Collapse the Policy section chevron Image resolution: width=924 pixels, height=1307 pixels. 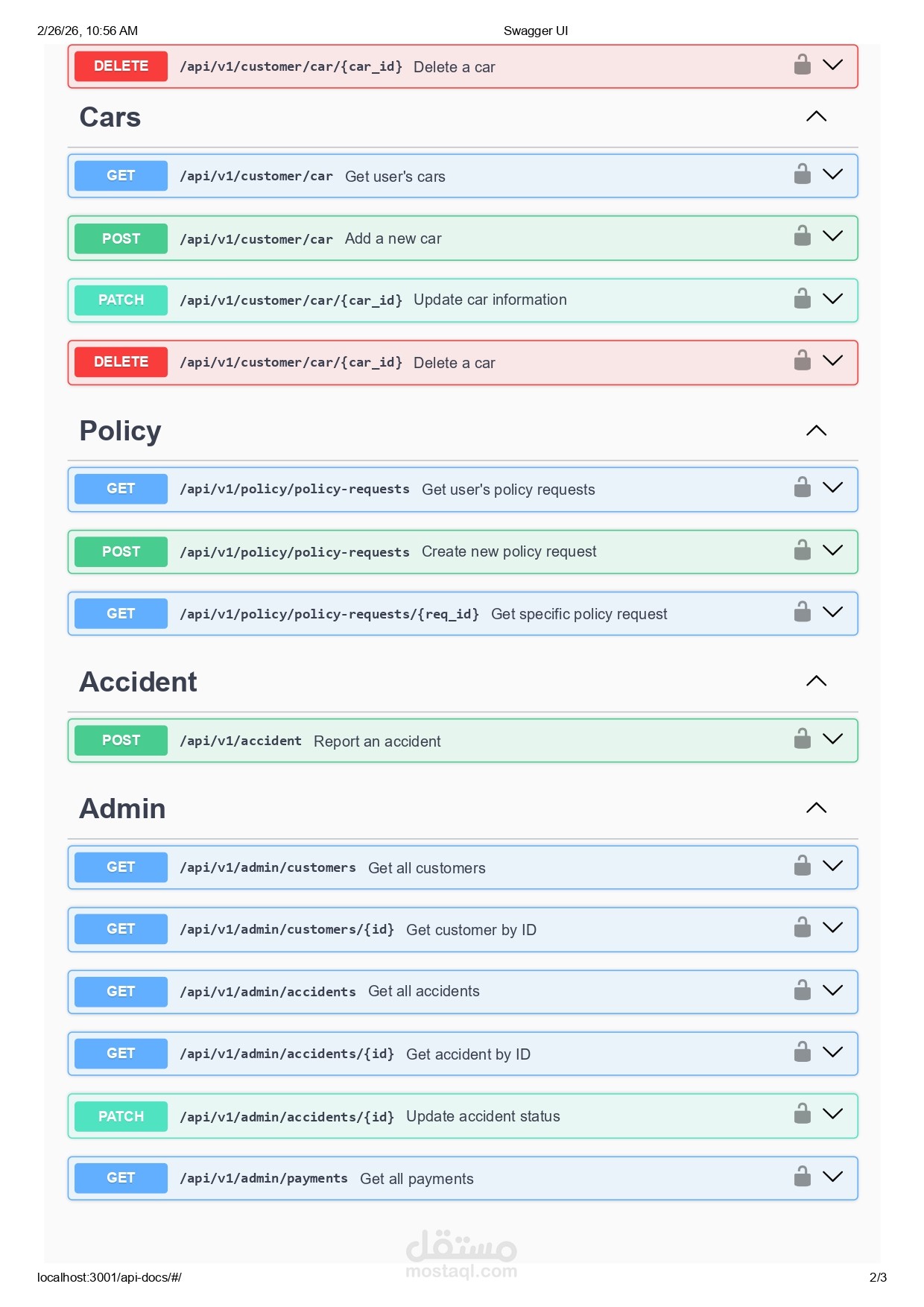click(817, 431)
